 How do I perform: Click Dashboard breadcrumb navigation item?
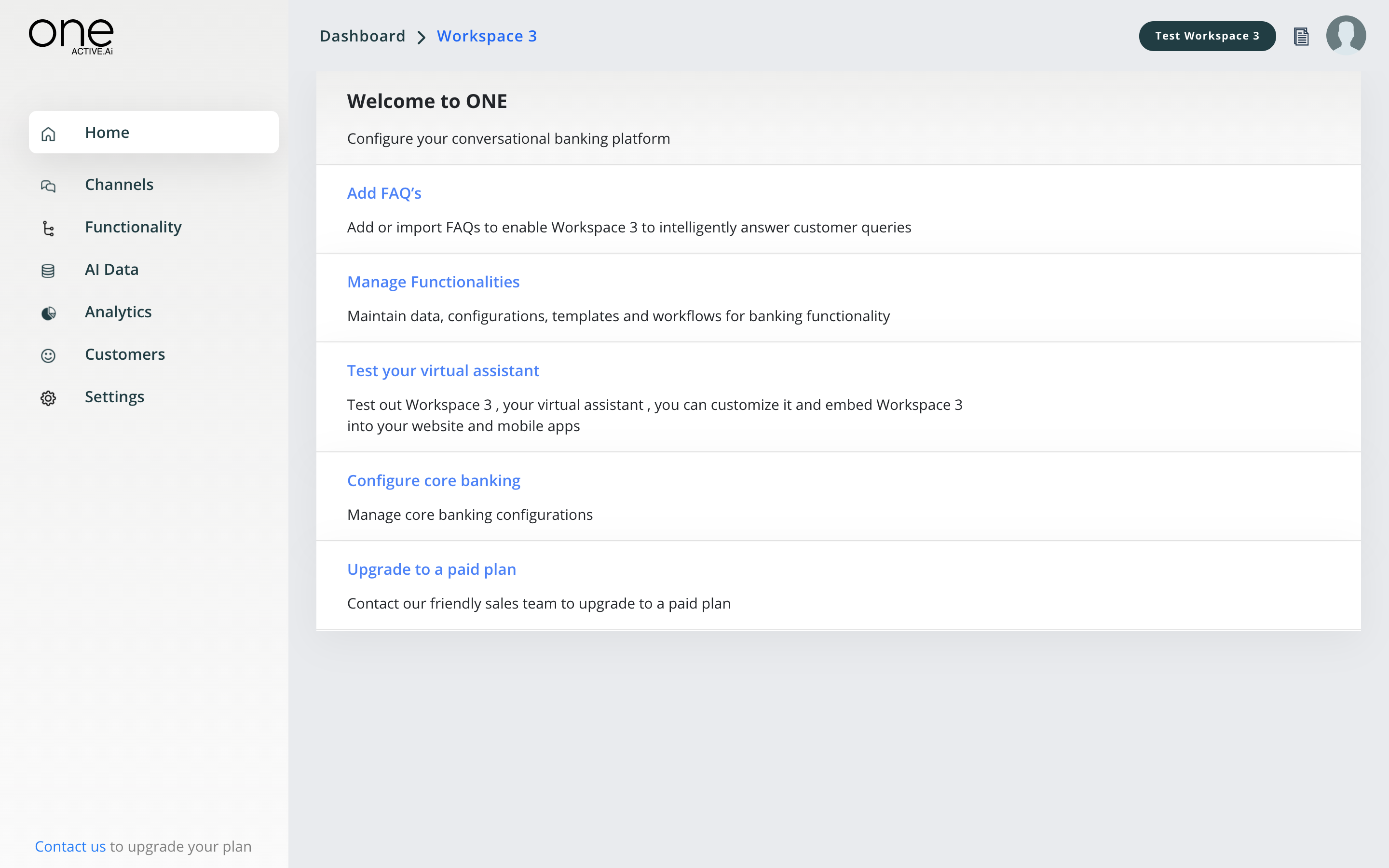pyautogui.click(x=361, y=36)
